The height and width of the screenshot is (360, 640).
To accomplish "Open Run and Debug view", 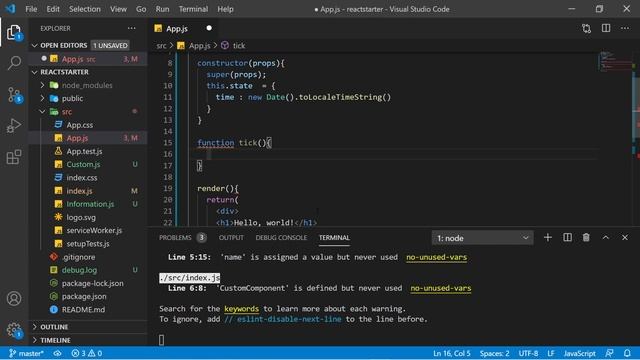I will tap(14, 126).
